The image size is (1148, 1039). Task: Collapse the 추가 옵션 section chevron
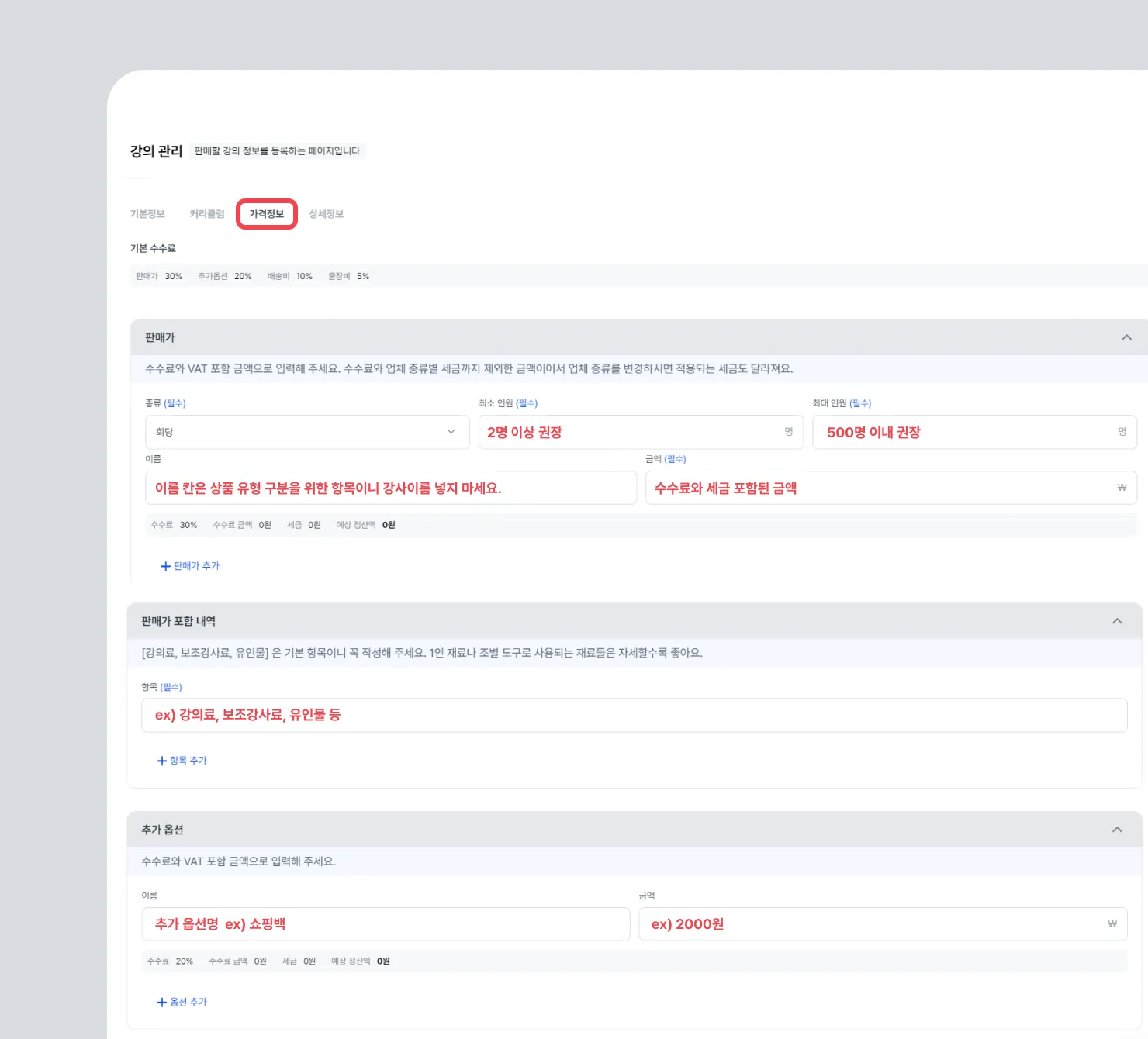click(1117, 830)
